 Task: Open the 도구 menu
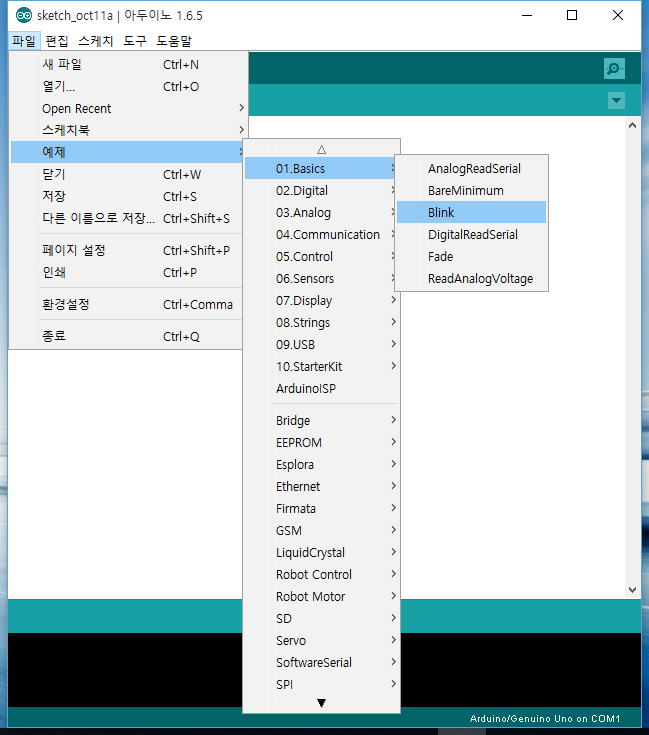click(135, 41)
